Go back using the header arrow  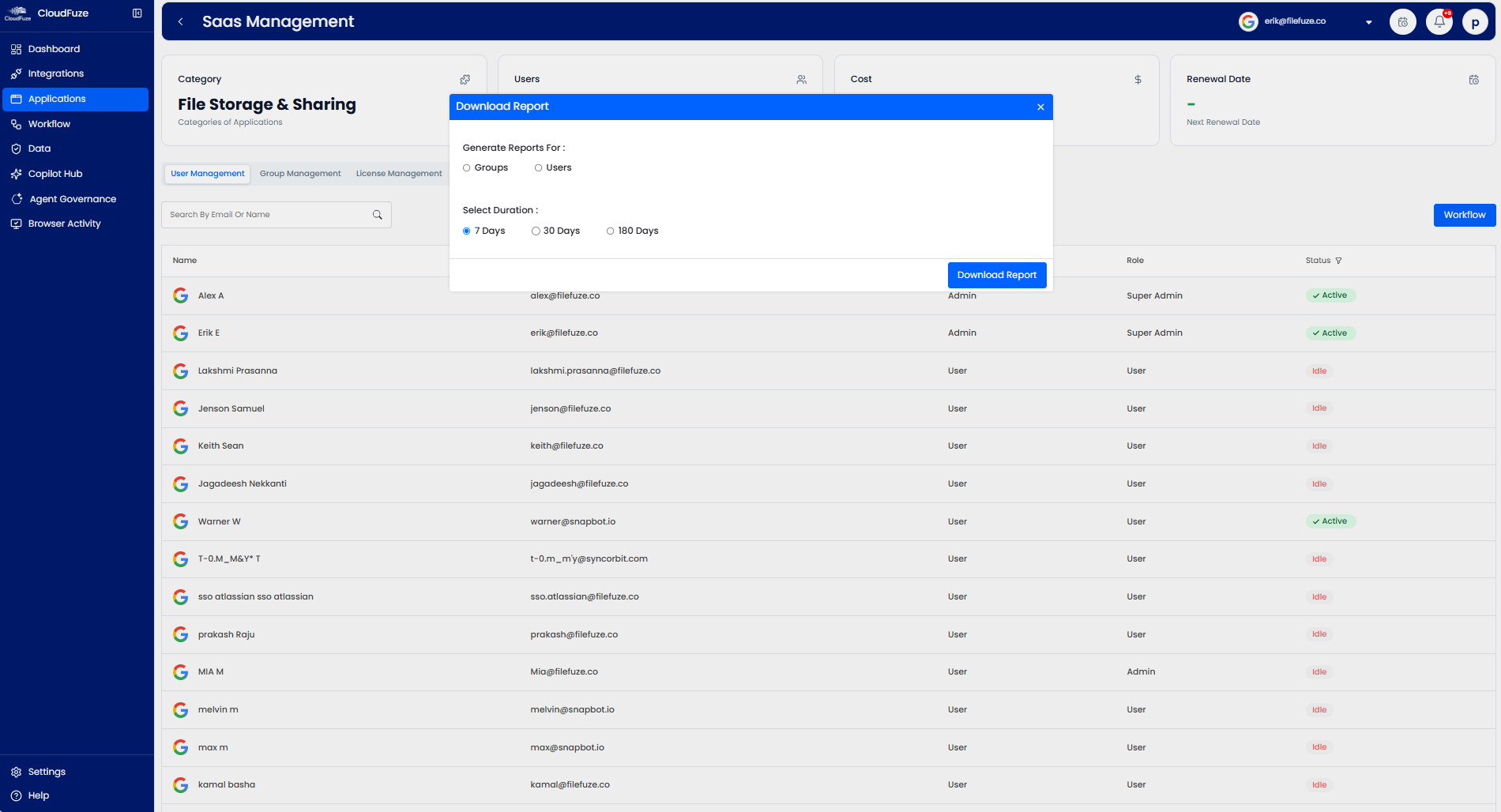tap(181, 22)
